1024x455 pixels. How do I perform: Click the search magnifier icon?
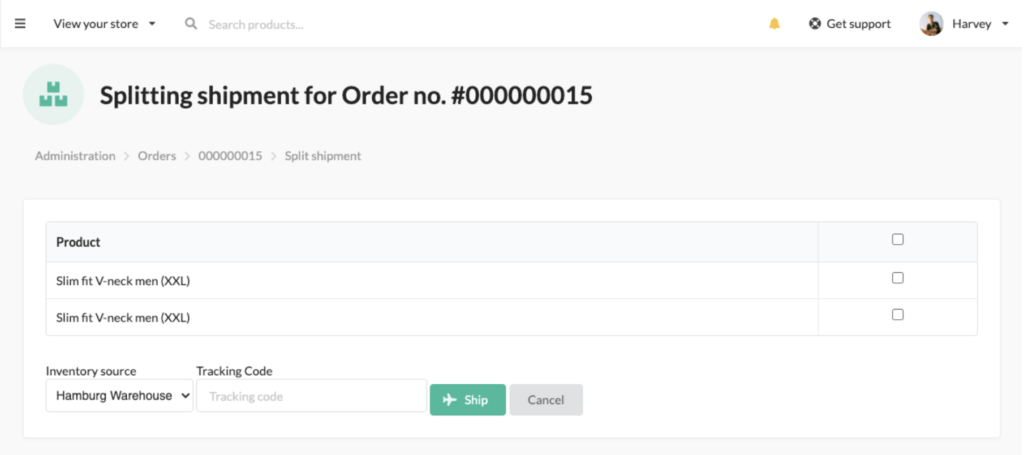click(x=191, y=24)
